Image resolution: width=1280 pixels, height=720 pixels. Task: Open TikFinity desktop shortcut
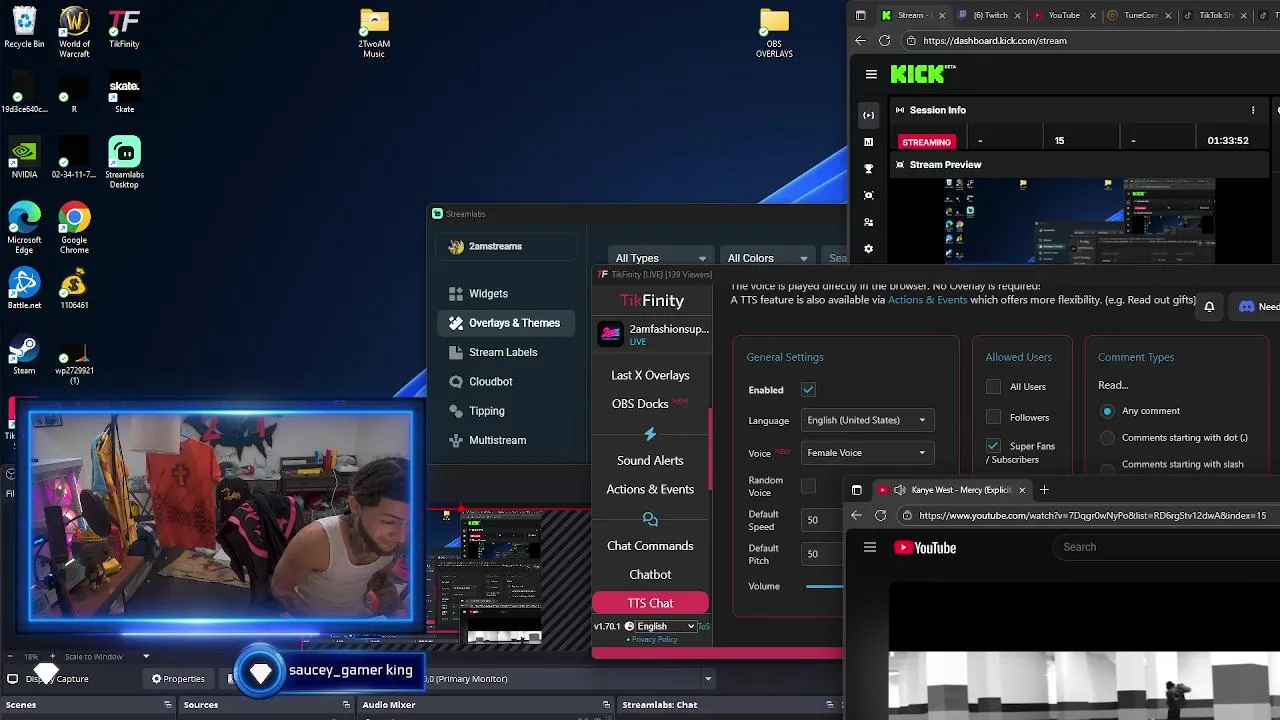click(124, 28)
